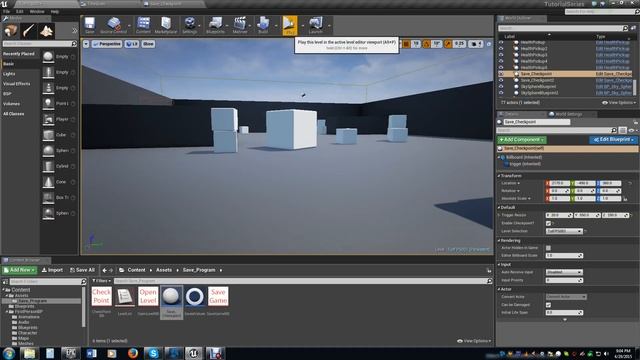This screenshot has width=640, height=360.
Task: Select the Landscape mode icon
Action: (46, 31)
